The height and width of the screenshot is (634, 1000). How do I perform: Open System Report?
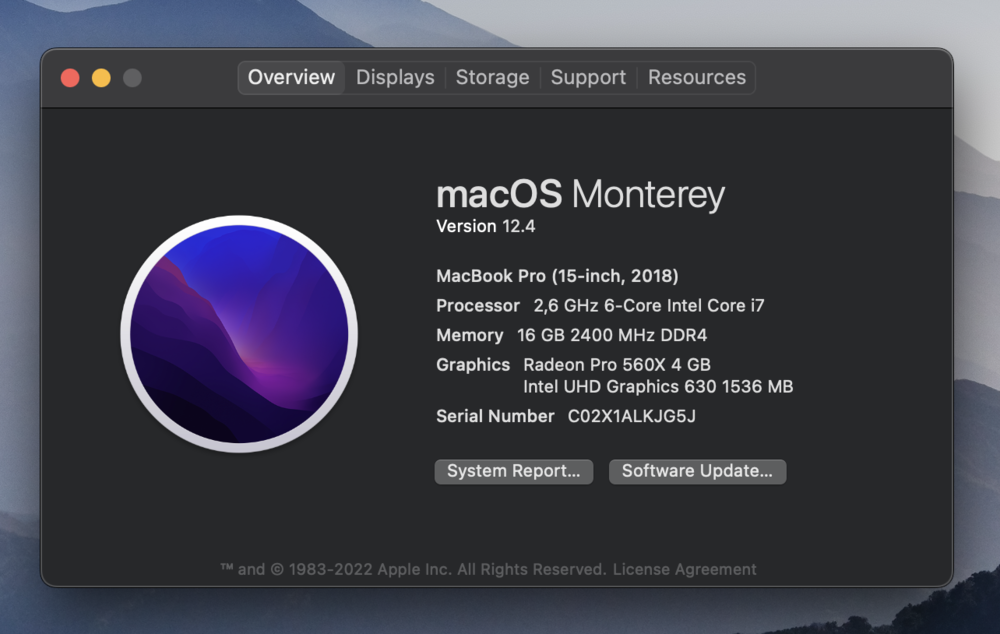(x=514, y=471)
